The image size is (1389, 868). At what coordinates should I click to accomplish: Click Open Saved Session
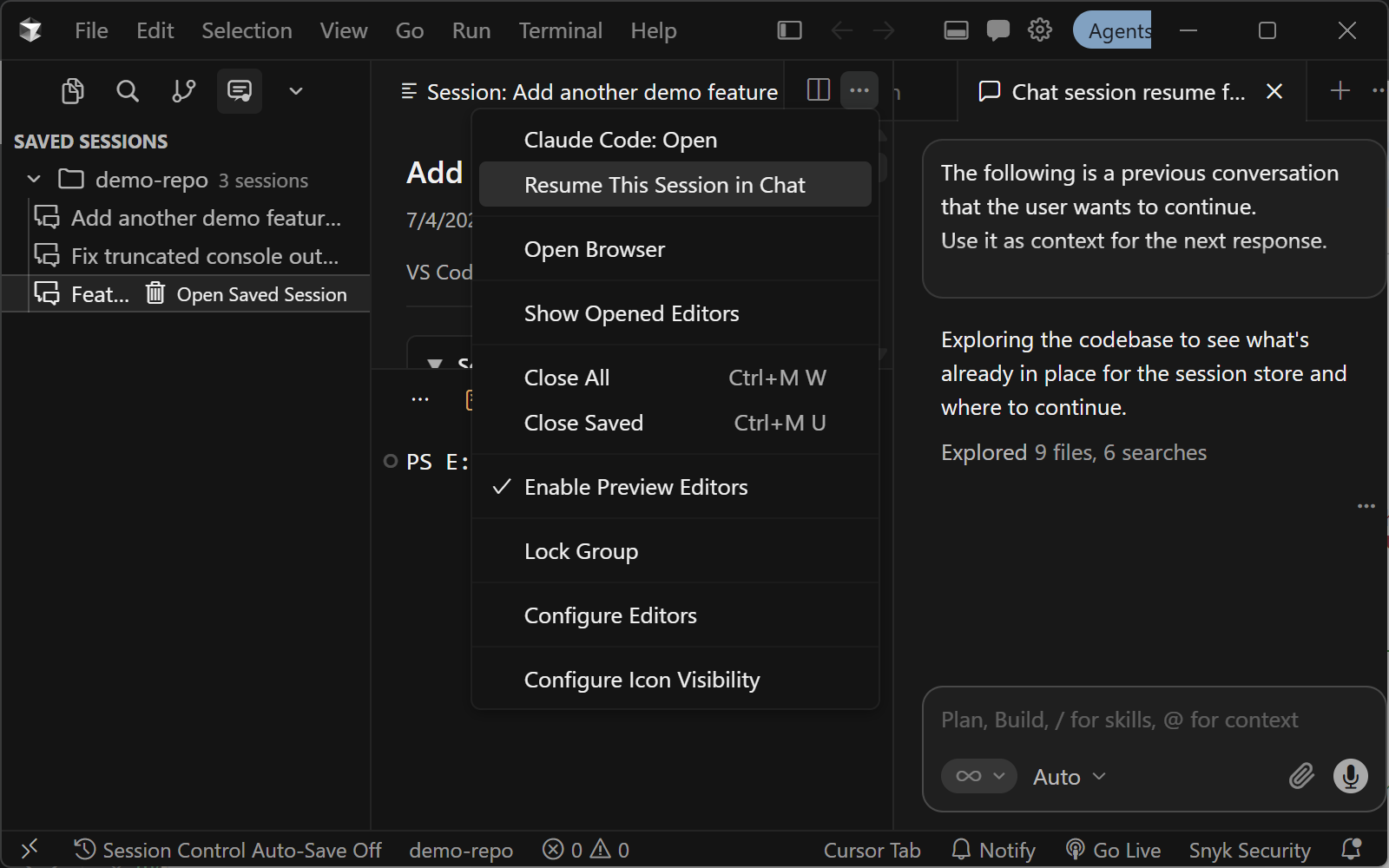pos(262,294)
